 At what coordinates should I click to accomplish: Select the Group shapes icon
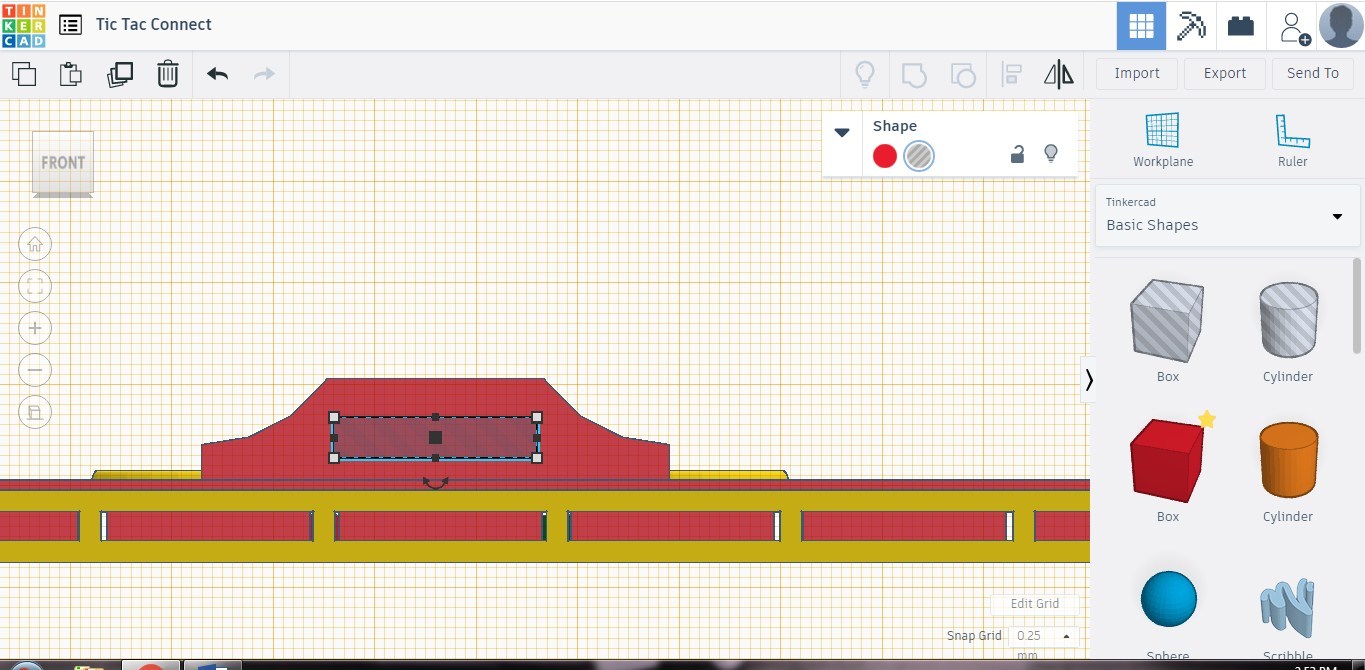tap(913, 73)
